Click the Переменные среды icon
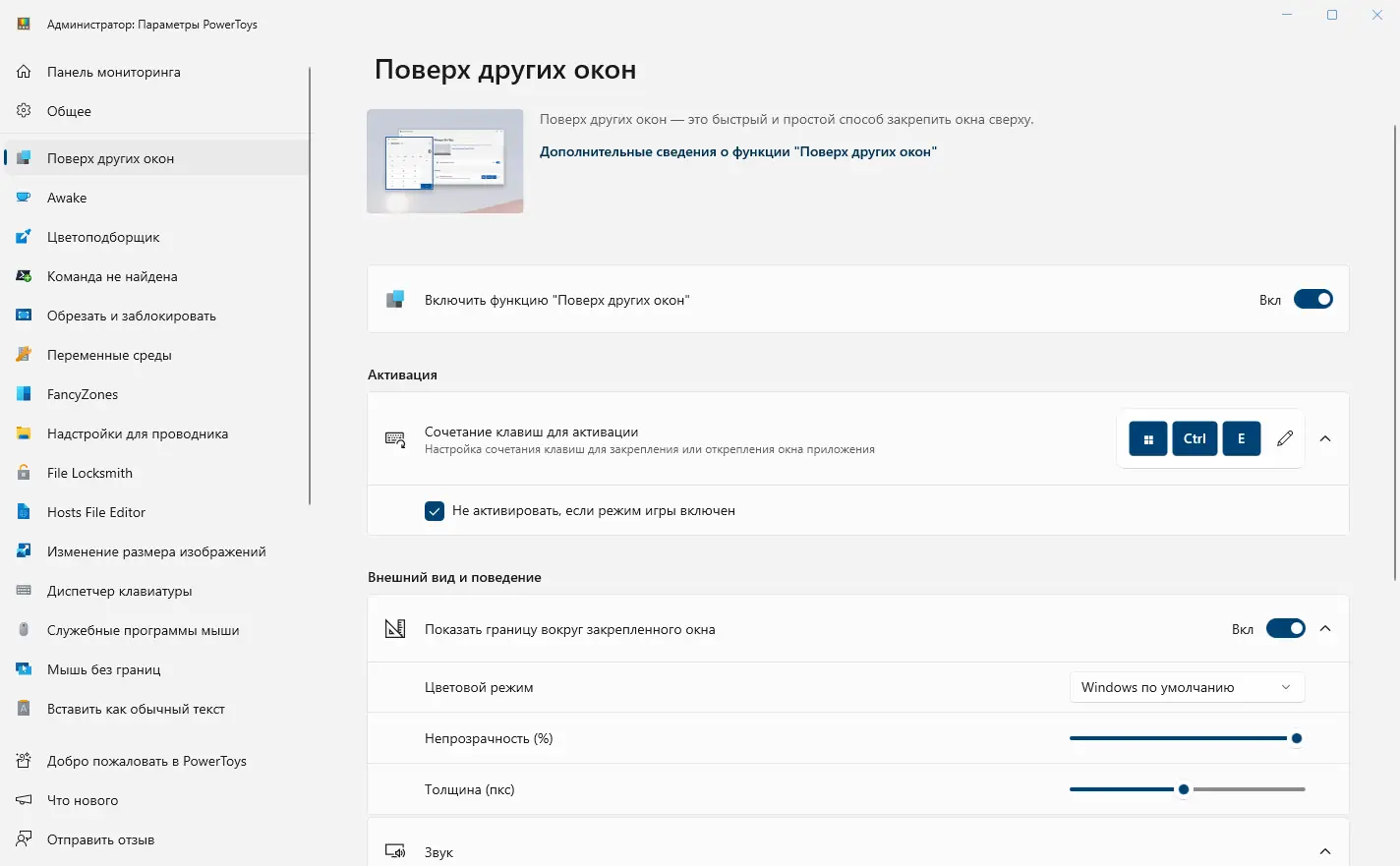 (x=24, y=355)
